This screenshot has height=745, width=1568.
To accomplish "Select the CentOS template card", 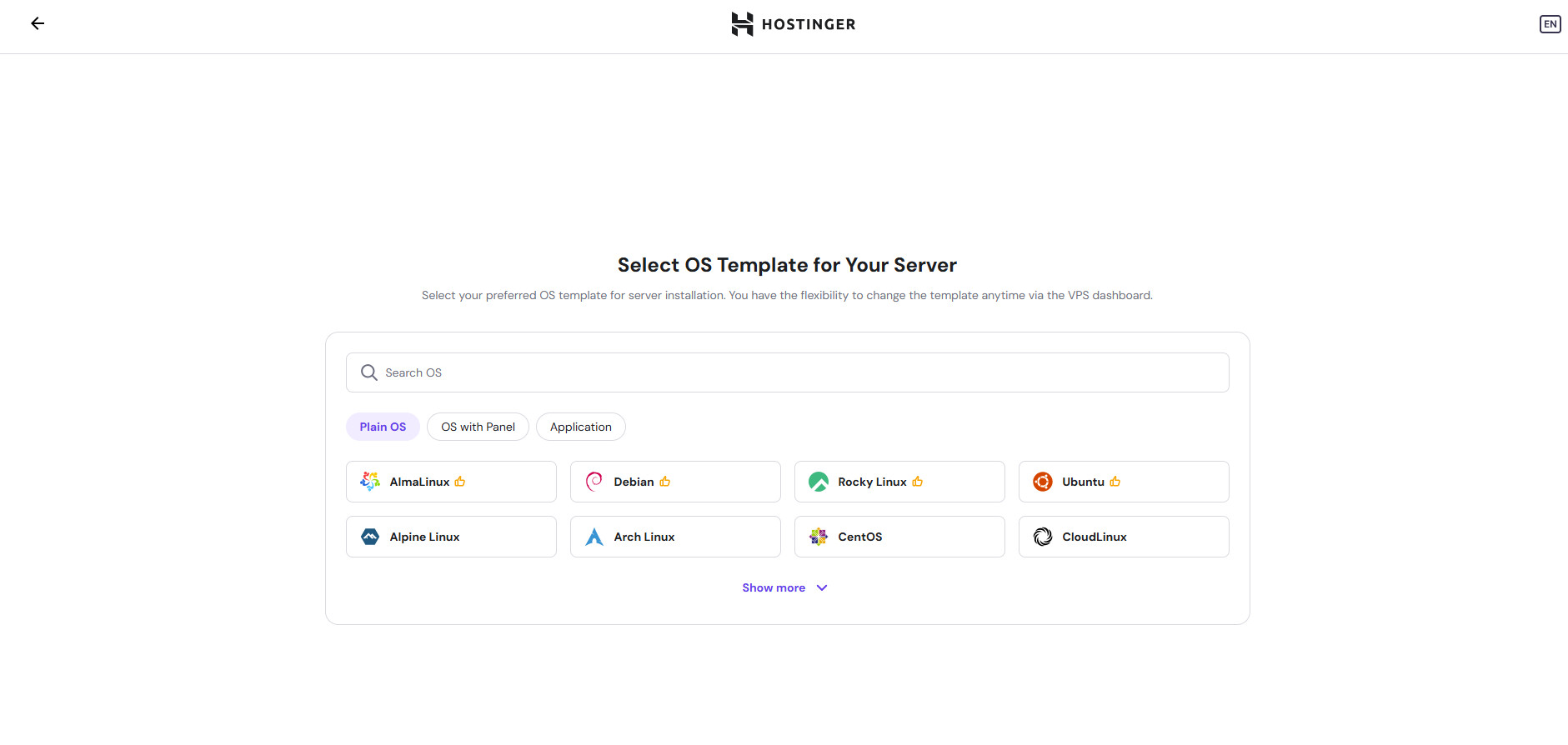I will tap(899, 537).
